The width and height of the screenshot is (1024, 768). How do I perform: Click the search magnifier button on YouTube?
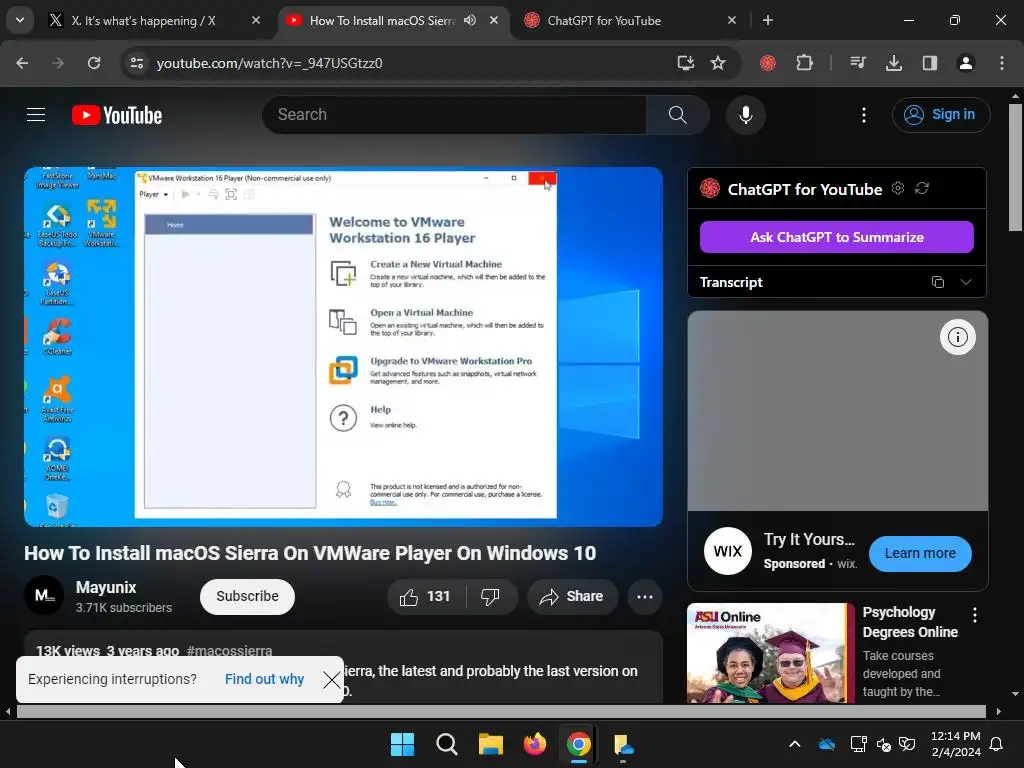coord(677,115)
